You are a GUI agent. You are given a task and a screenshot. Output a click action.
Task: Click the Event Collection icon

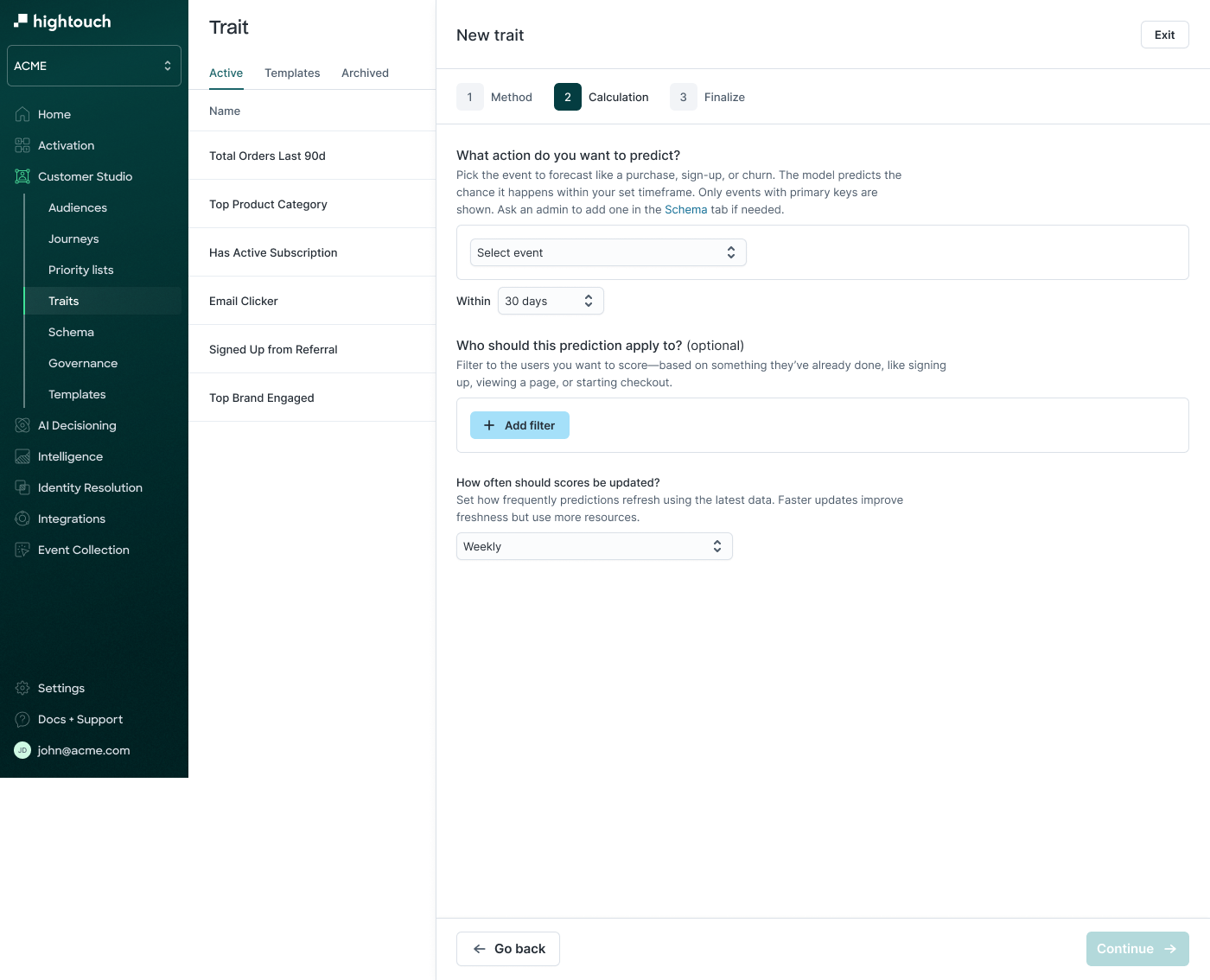(x=22, y=550)
